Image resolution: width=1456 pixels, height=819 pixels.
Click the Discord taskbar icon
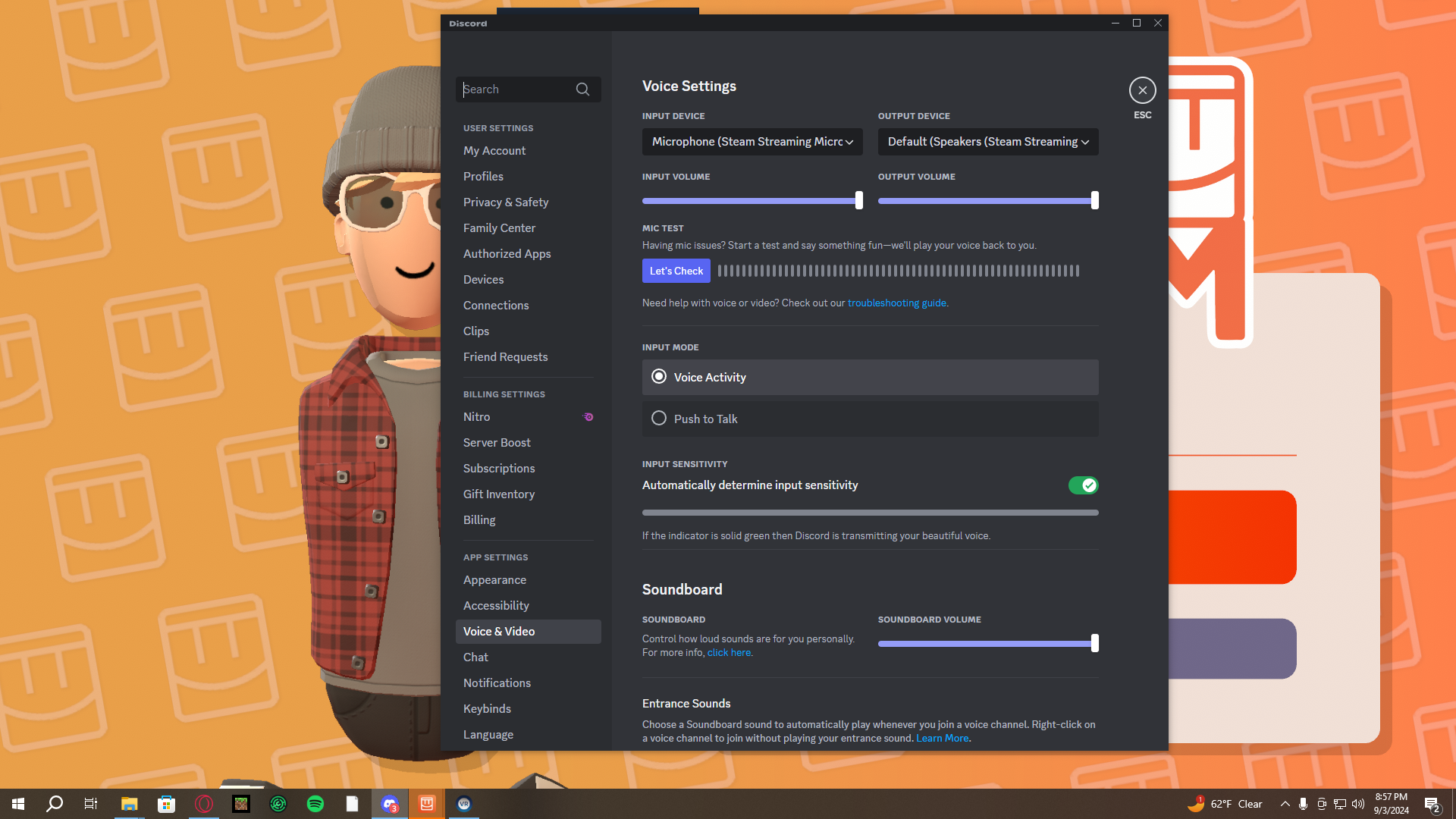pos(390,804)
